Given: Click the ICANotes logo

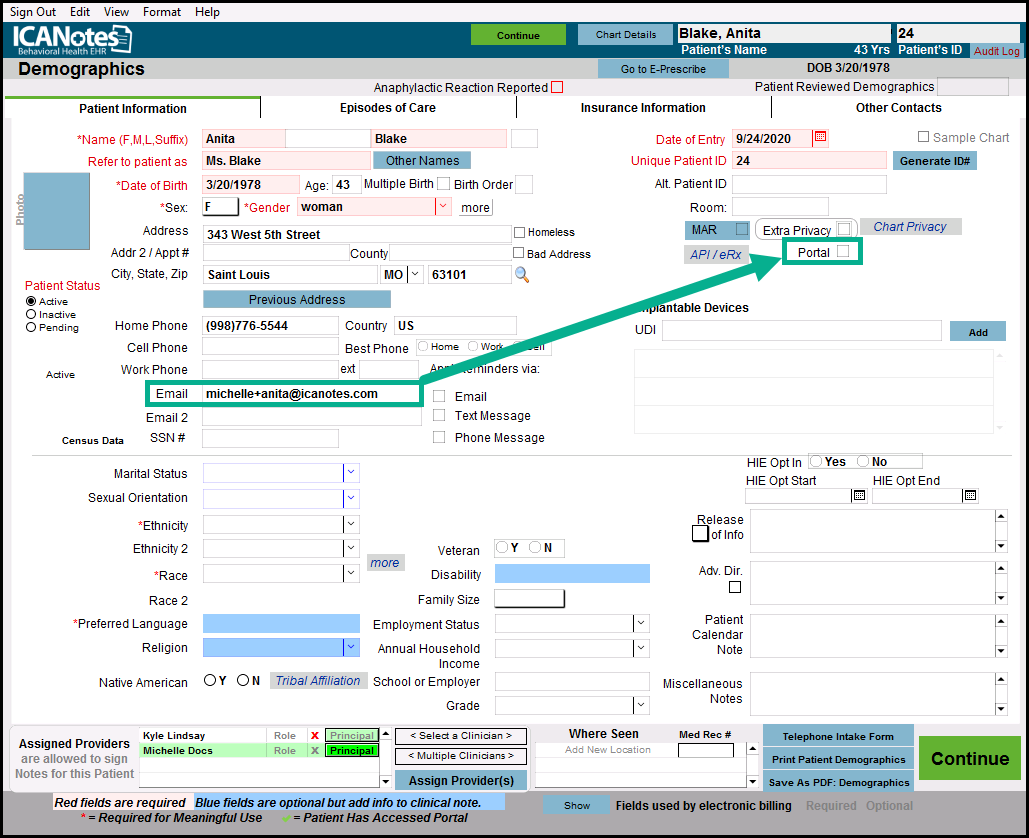Looking at the screenshot, I should [x=72, y=40].
